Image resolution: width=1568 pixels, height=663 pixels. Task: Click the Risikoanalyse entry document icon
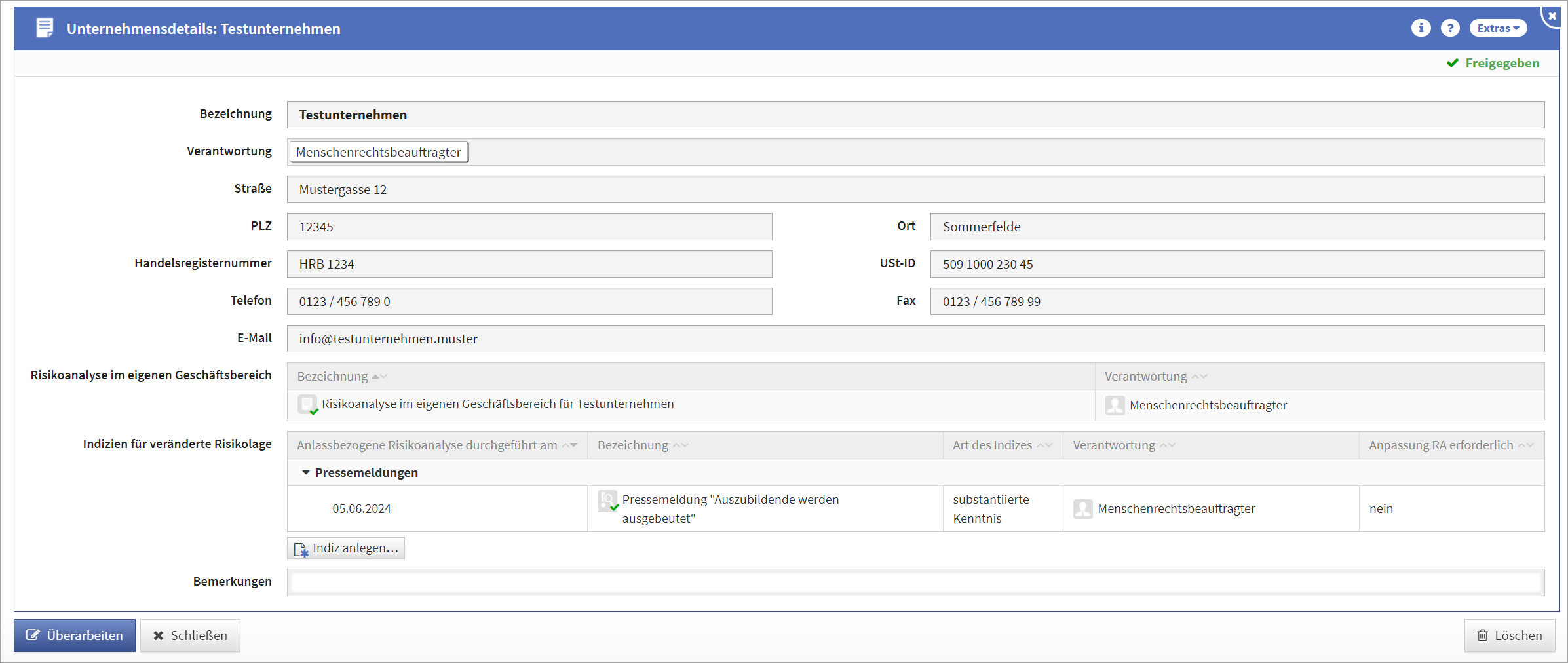(307, 404)
